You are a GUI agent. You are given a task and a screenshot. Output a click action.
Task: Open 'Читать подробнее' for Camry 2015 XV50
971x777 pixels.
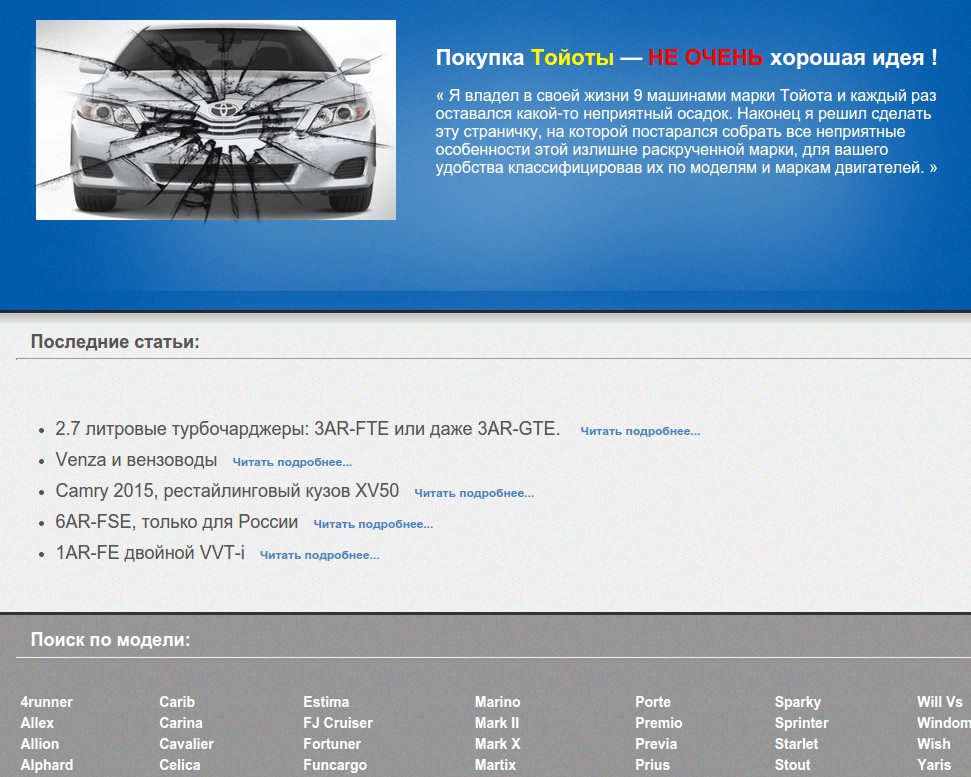pos(474,493)
